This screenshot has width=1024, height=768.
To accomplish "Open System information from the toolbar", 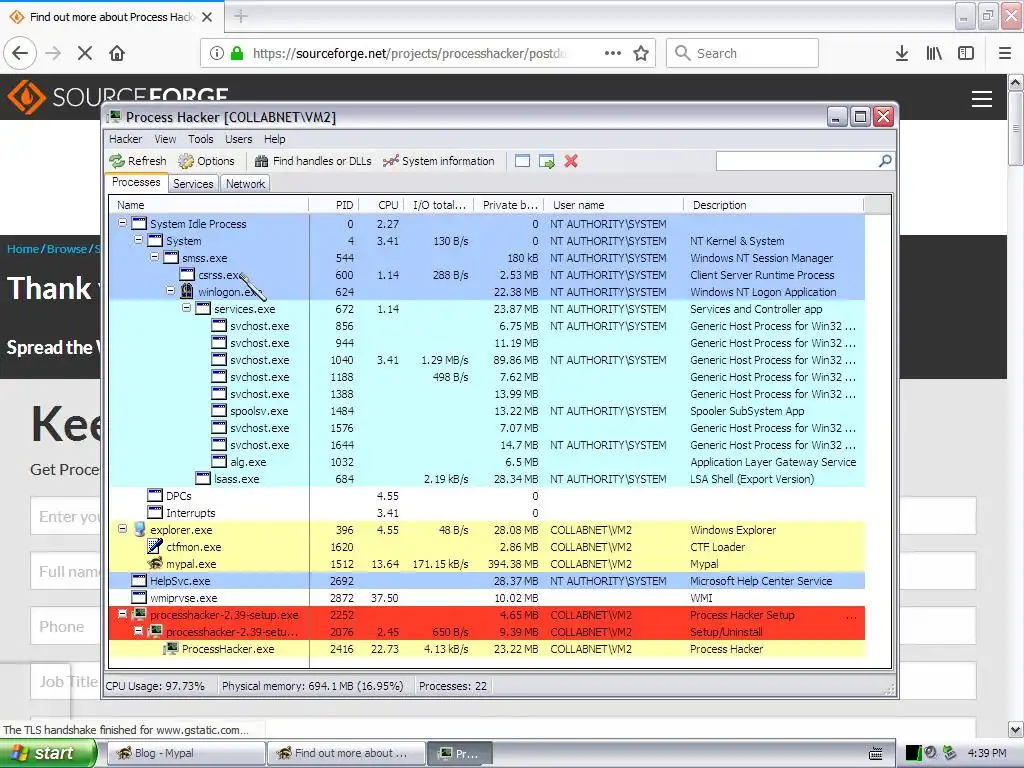I will pyautogui.click(x=439, y=161).
